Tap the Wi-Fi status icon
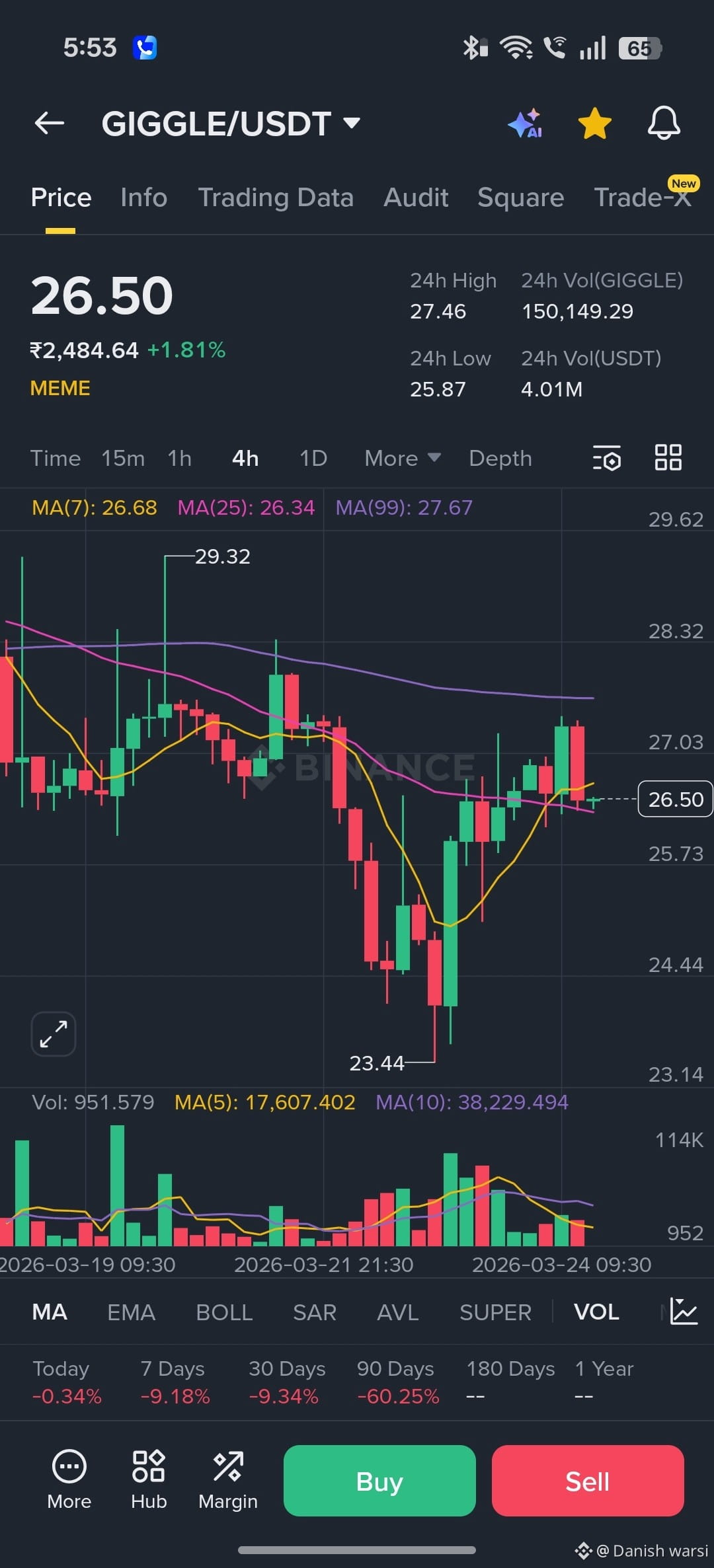 pos(516,48)
